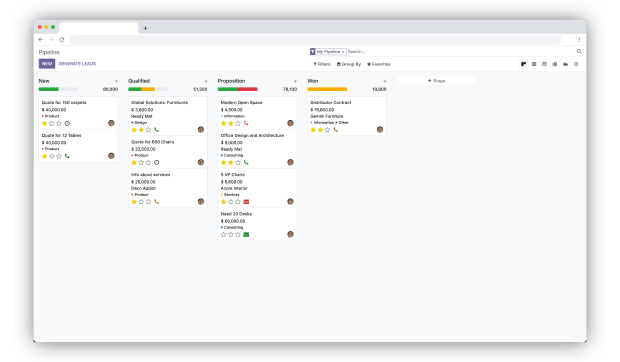Open the calendar view icon
Image resolution: width=620 pixels, height=362 pixels.
click(544, 64)
